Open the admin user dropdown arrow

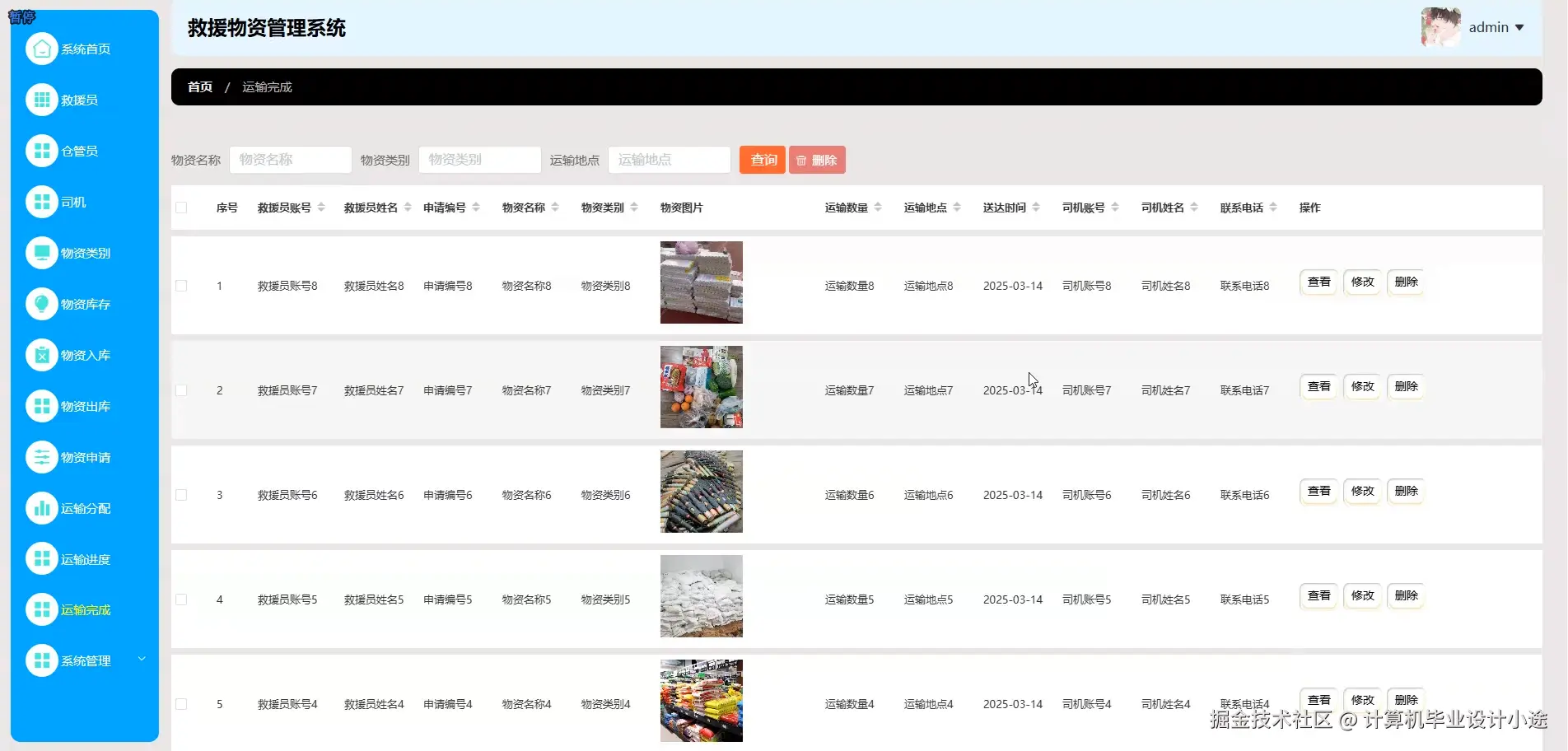pyautogui.click(x=1519, y=28)
